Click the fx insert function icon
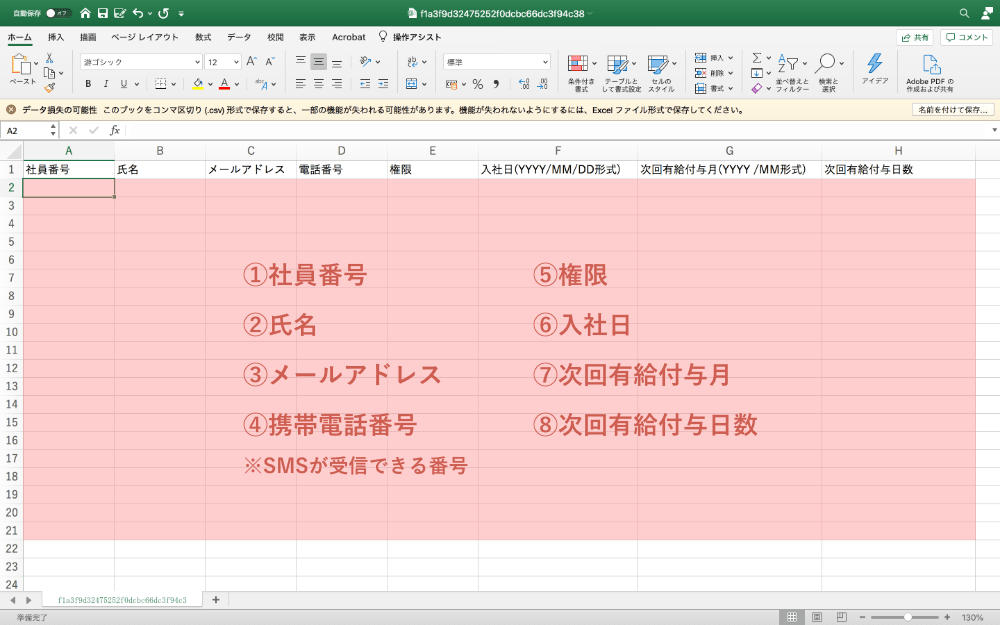 (115, 130)
